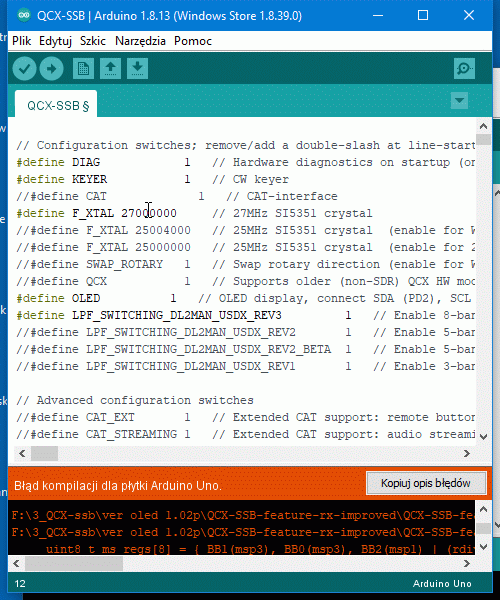The height and width of the screenshot is (600, 500).
Task: Click console horizontal scroll right arrow
Action: click(466, 564)
